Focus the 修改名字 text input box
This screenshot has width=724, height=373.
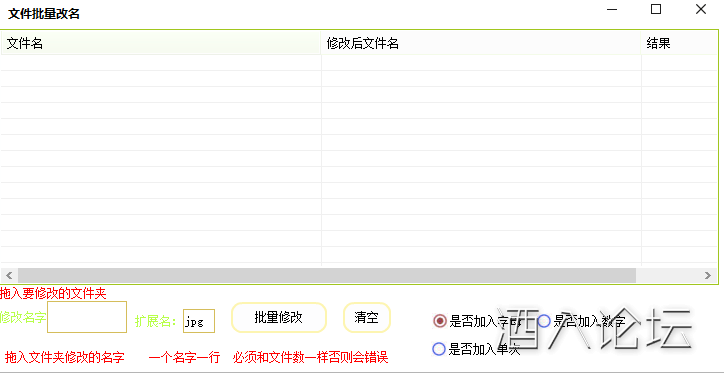pos(87,317)
